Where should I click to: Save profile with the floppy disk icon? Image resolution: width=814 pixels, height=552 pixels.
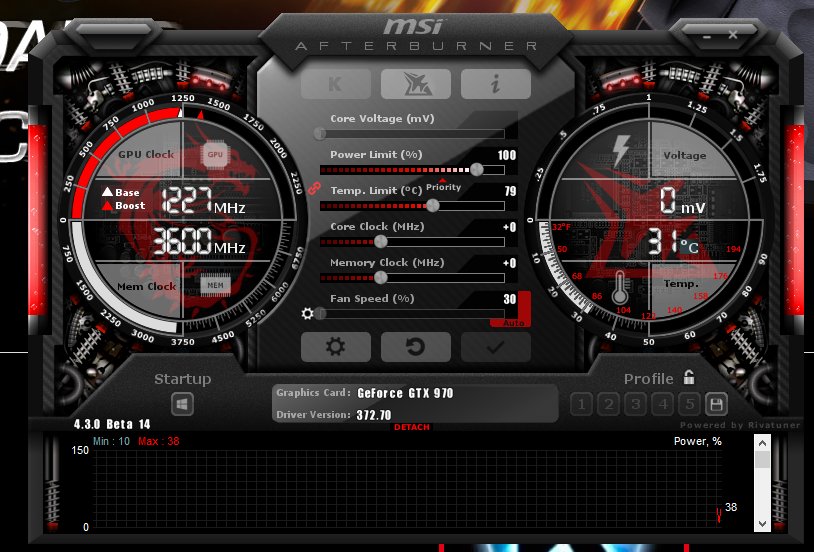[716, 404]
